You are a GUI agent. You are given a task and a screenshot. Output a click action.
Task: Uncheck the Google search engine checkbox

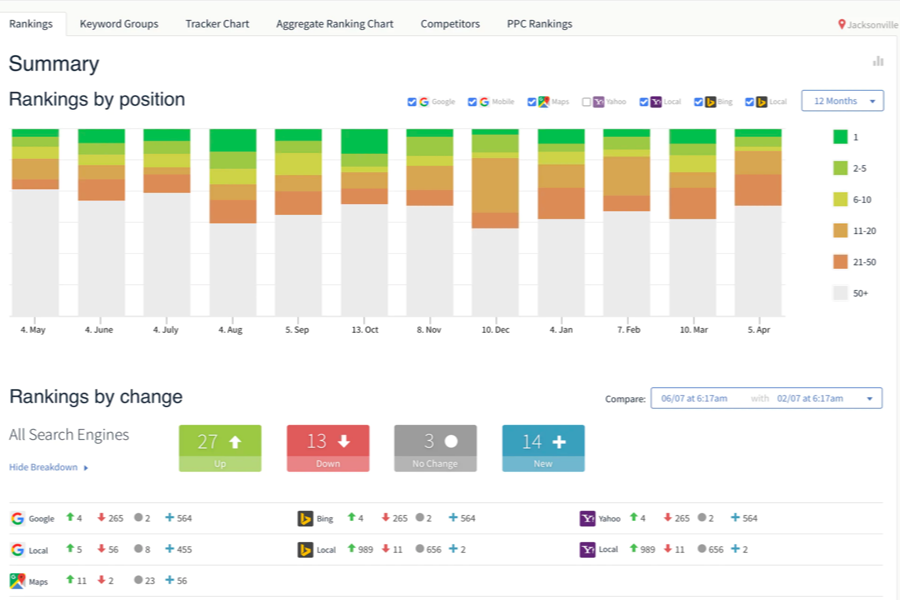tap(412, 102)
